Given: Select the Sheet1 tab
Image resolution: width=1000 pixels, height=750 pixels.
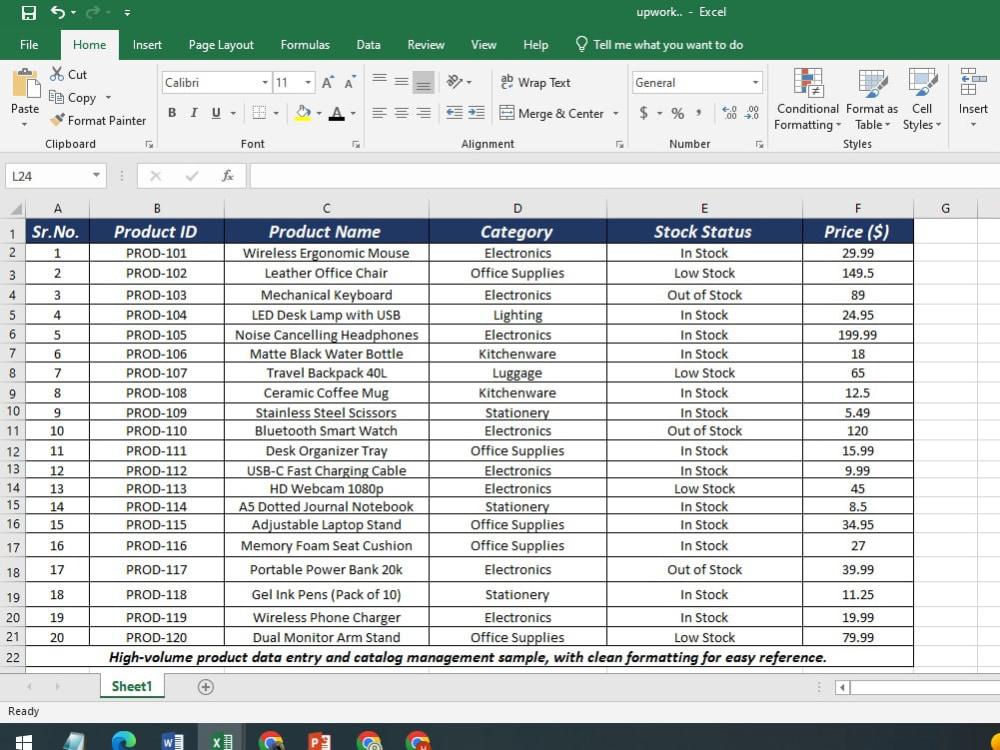Looking at the screenshot, I should click(132, 686).
